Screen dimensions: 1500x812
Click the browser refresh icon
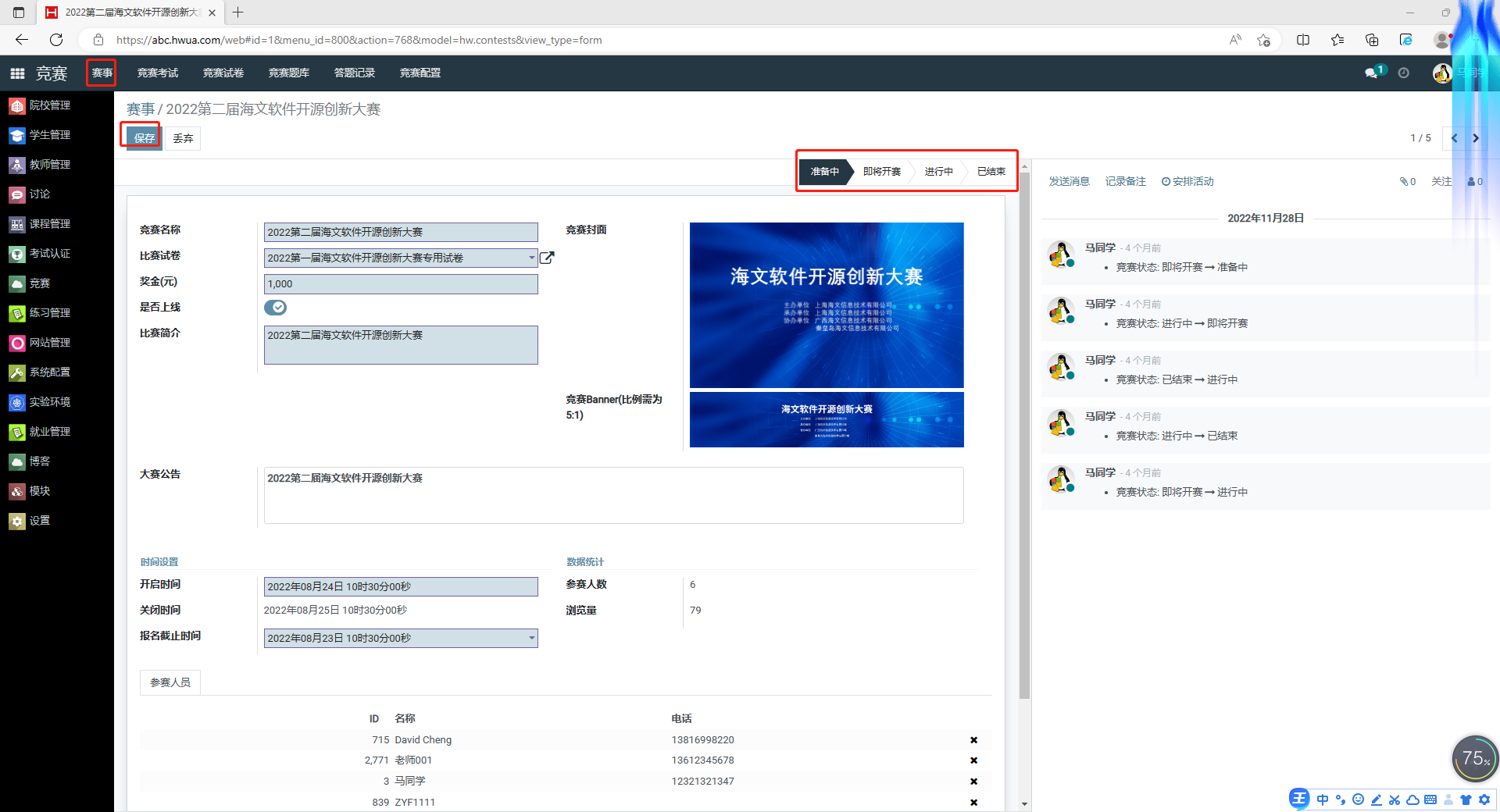click(56, 40)
